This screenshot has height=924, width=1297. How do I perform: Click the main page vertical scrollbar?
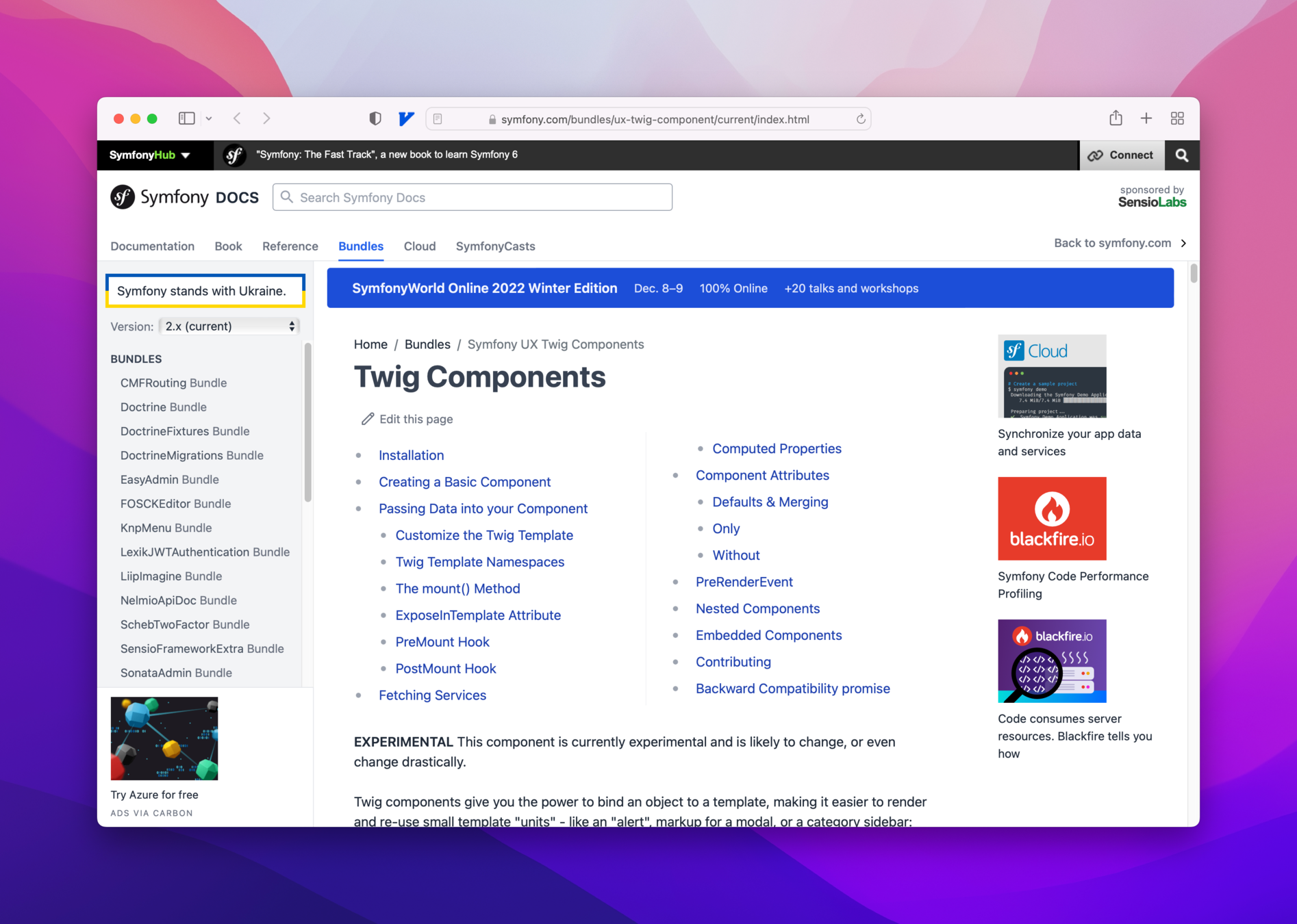pyautogui.click(x=1194, y=273)
